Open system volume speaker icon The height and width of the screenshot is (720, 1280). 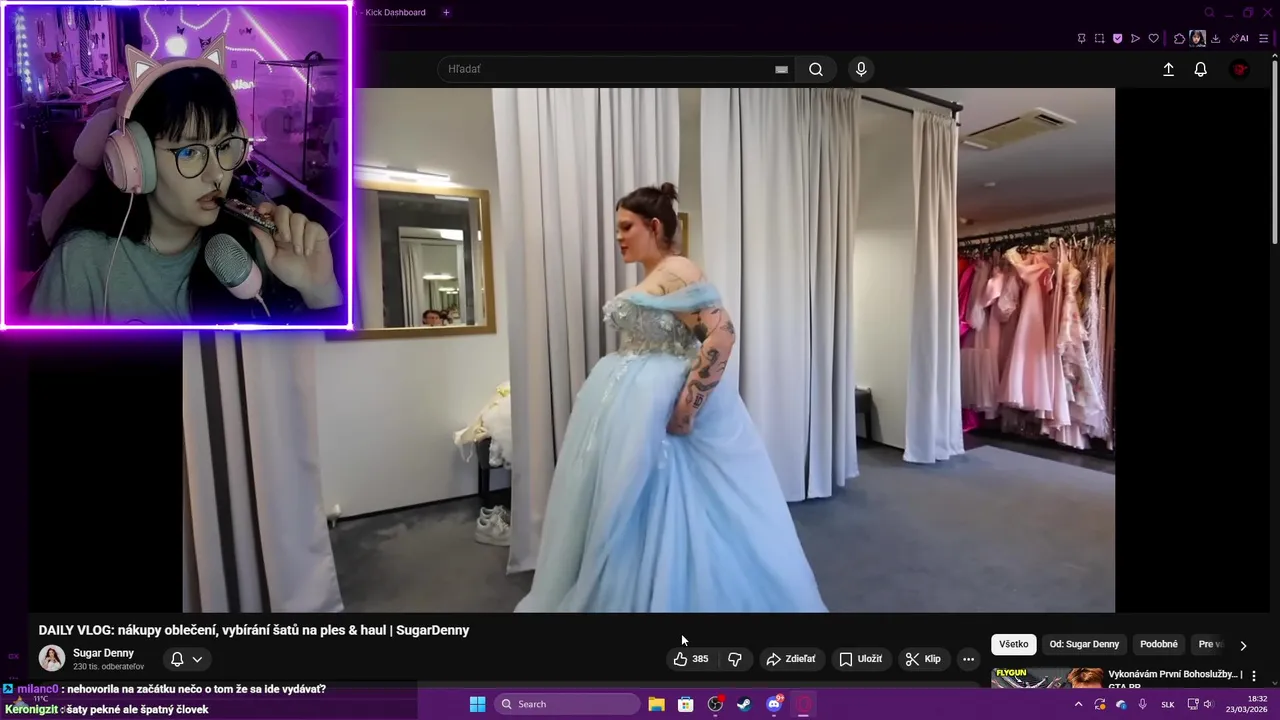(x=1208, y=704)
